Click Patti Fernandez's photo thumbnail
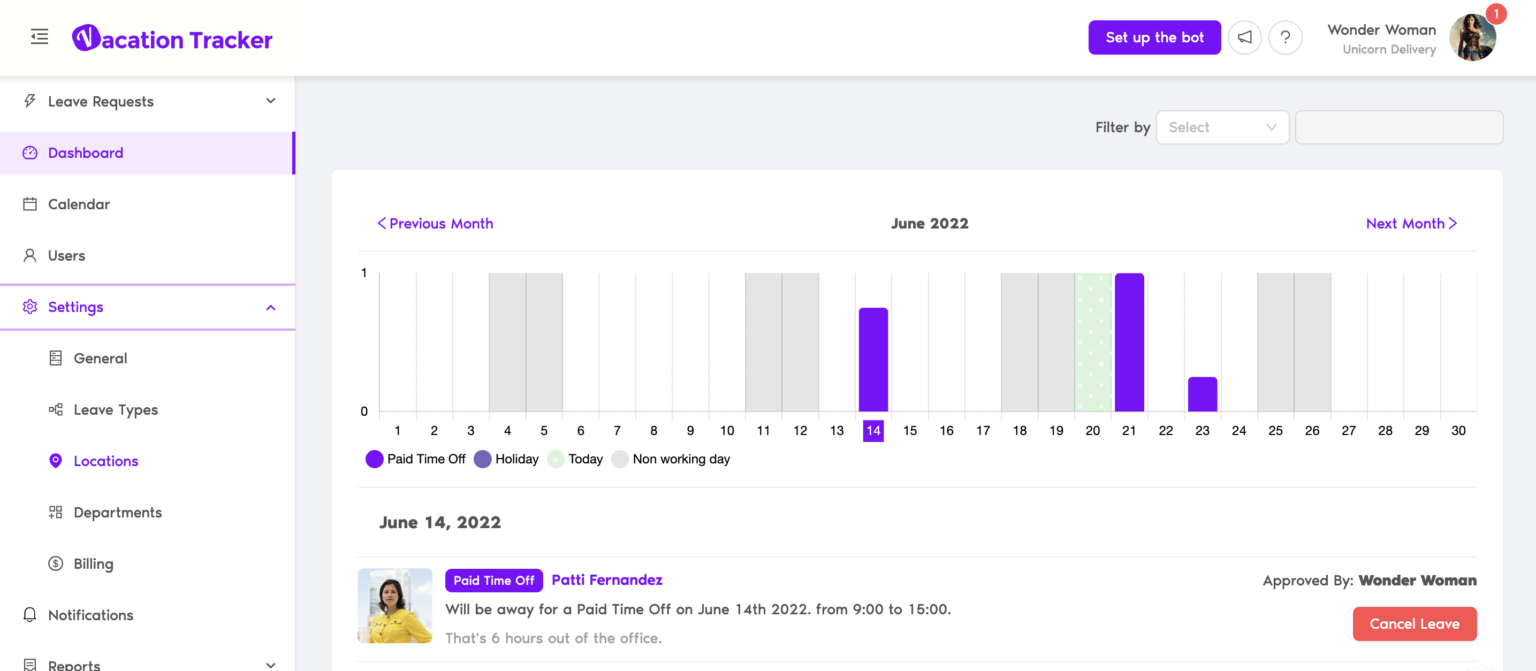This screenshot has width=1536, height=671. click(395, 605)
